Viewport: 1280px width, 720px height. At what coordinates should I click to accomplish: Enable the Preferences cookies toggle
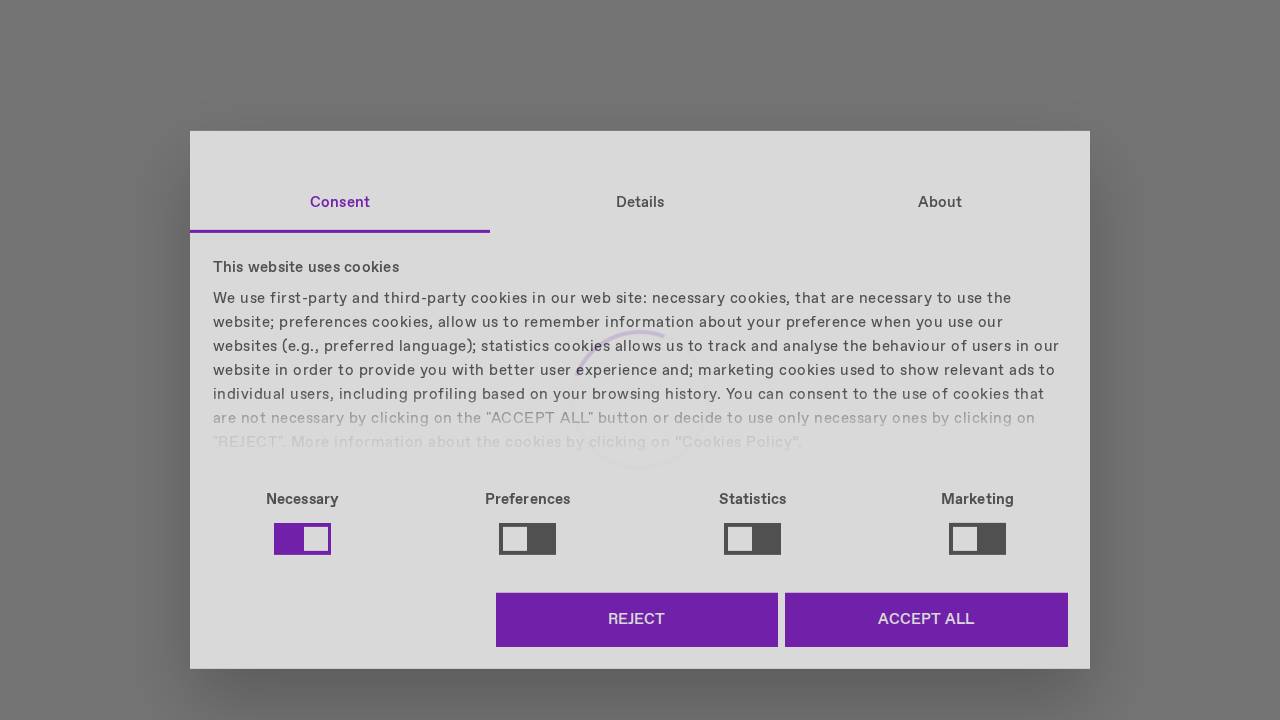pyautogui.click(x=527, y=539)
